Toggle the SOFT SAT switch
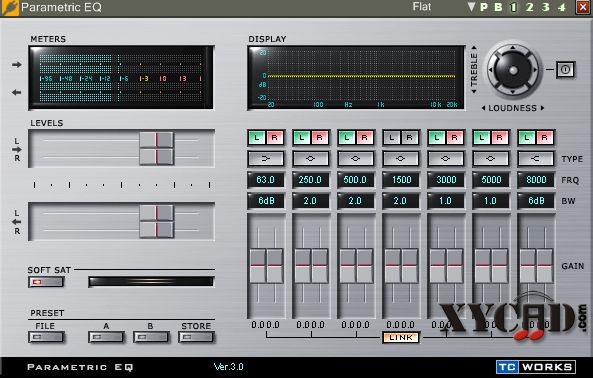 46,282
